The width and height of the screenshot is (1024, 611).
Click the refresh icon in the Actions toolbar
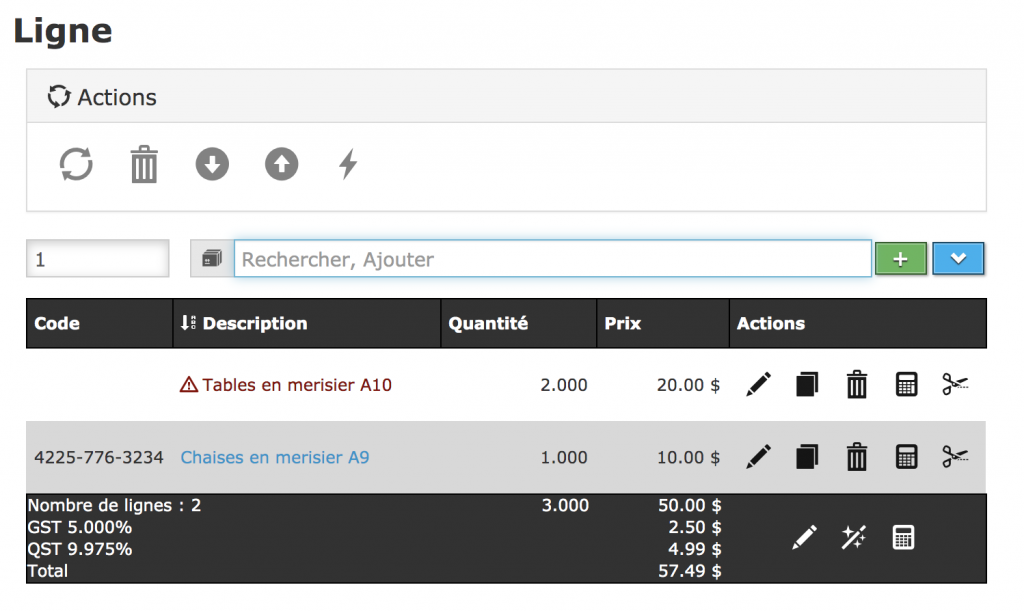pyautogui.click(x=76, y=163)
